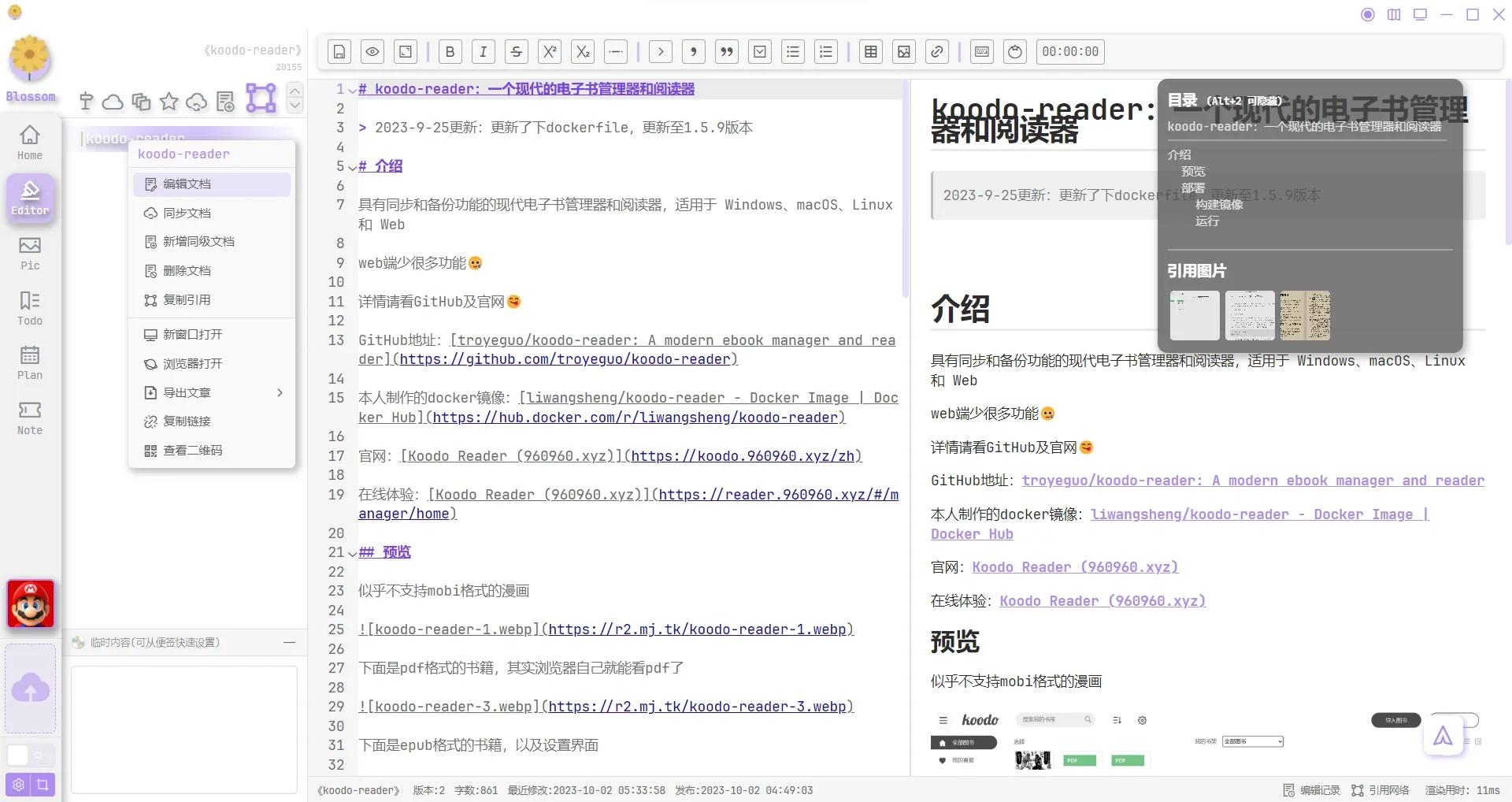
Task: Jump to 构建镜像 in the table of contents
Action: click(1219, 205)
